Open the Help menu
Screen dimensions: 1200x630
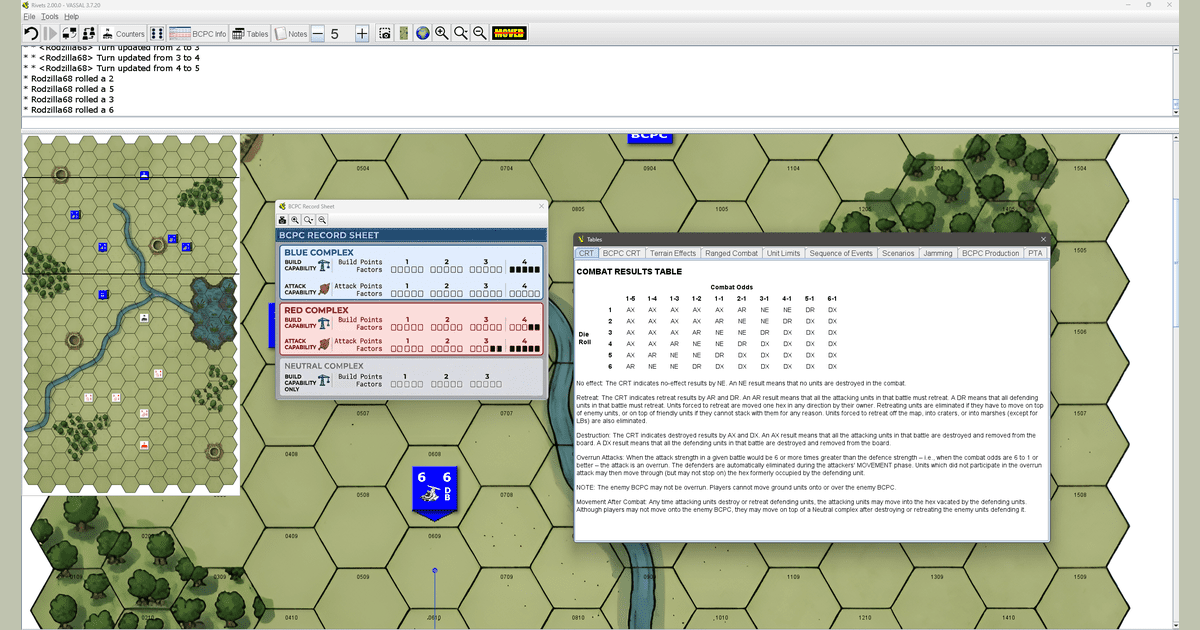(x=72, y=16)
